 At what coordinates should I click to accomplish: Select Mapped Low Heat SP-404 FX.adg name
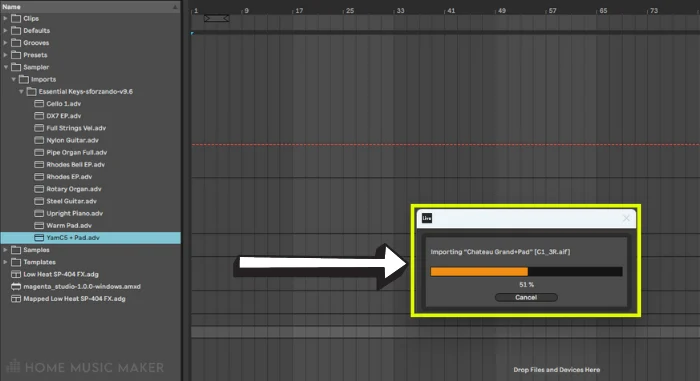(75, 299)
